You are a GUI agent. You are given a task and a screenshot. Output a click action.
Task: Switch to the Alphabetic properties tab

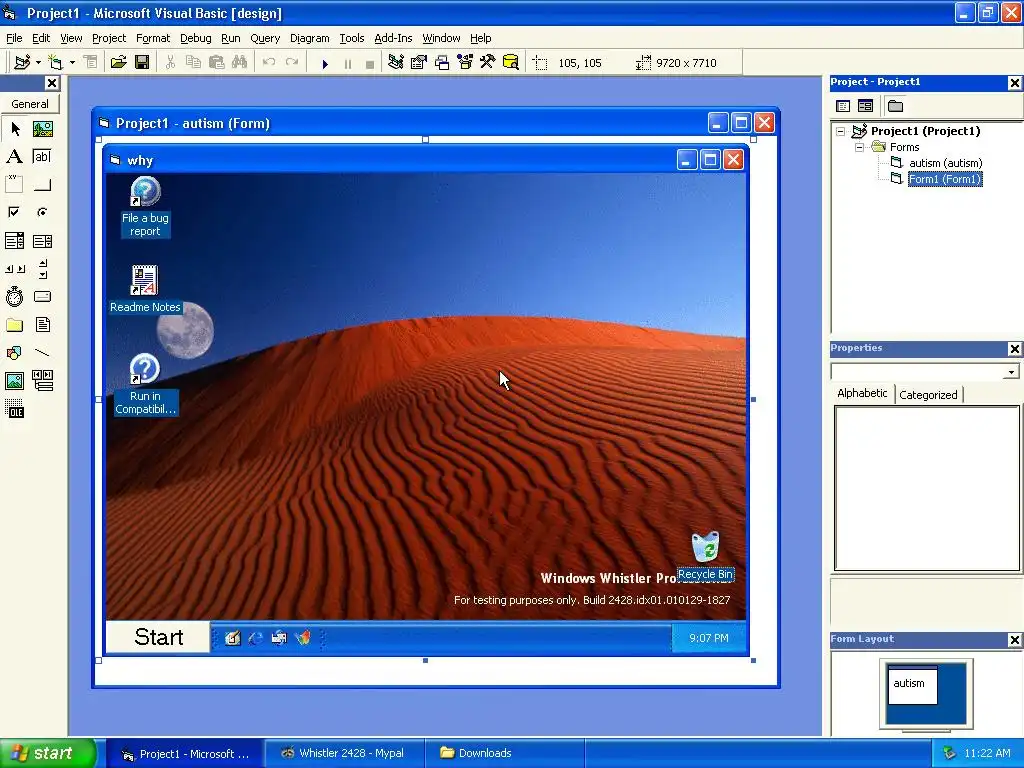coord(862,393)
